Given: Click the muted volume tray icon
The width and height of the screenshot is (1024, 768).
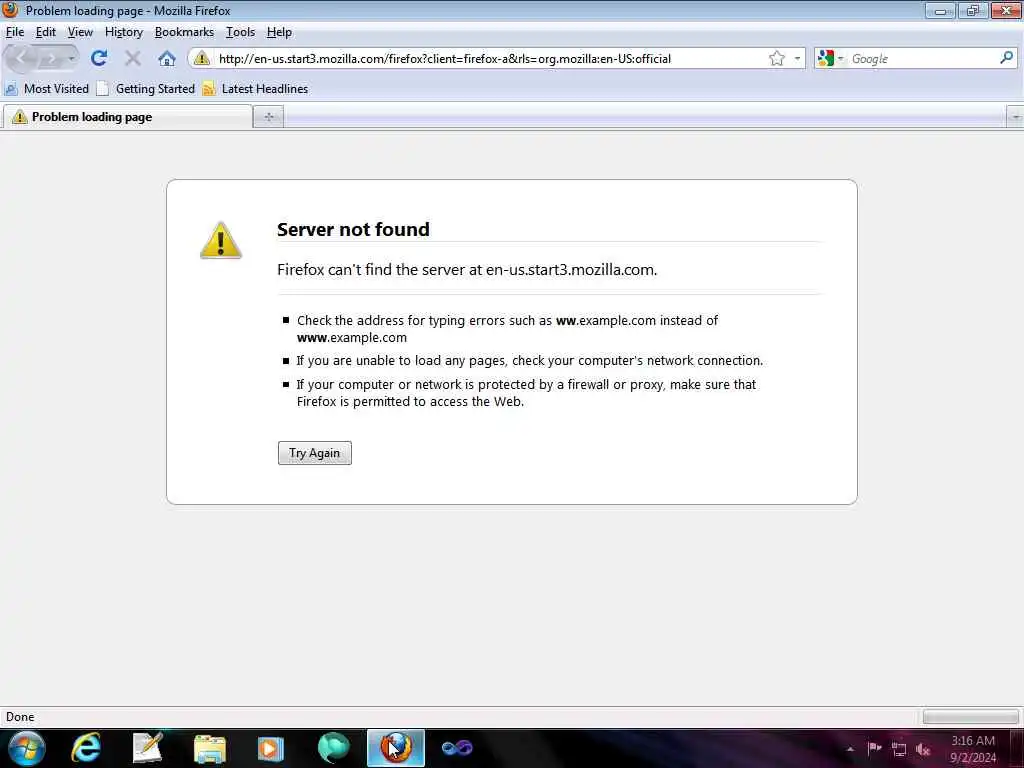Looking at the screenshot, I should click(x=923, y=750).
